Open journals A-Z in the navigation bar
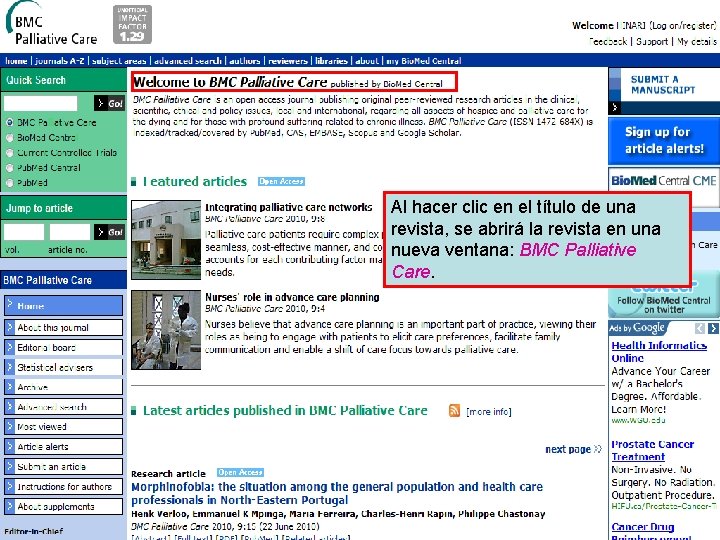Viewport: 720px width, 540px height. tap(59, 61)
